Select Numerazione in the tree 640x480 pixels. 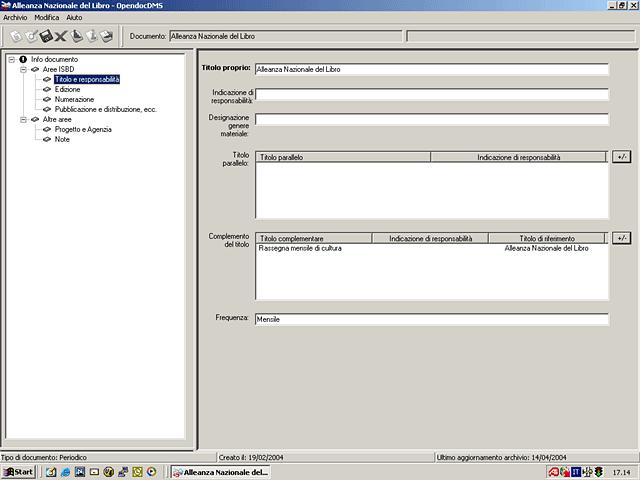tap(74, 99)
